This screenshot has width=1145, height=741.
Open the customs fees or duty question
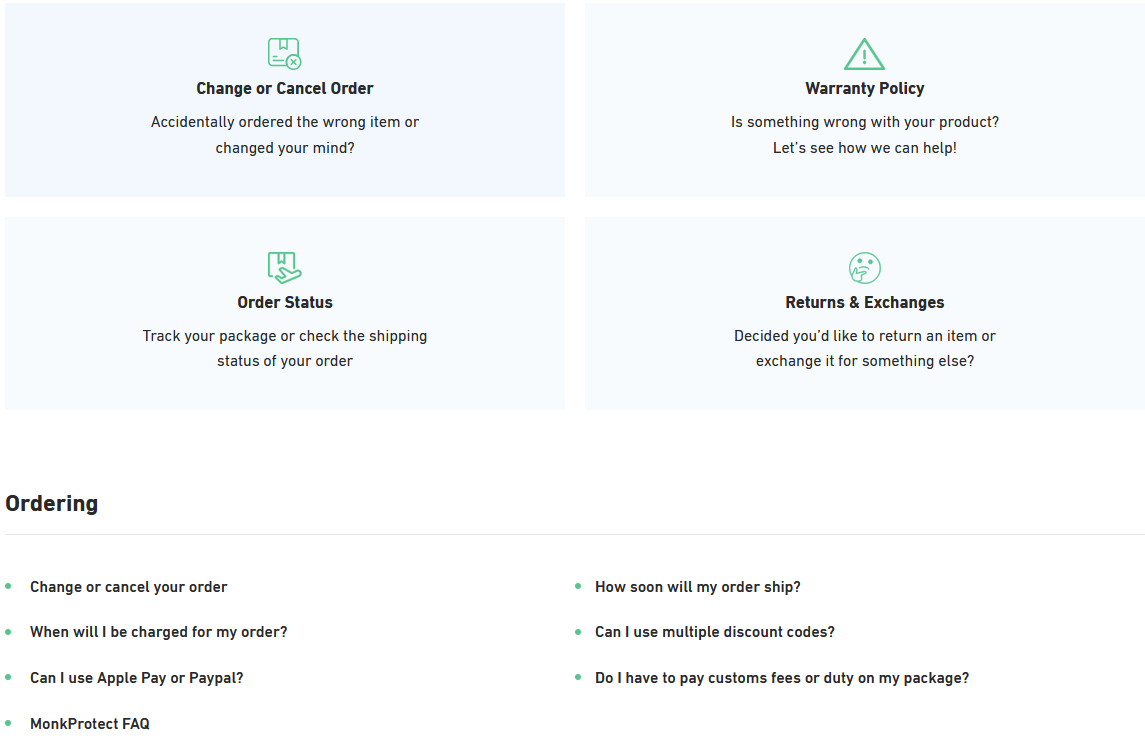click(782, 678)
